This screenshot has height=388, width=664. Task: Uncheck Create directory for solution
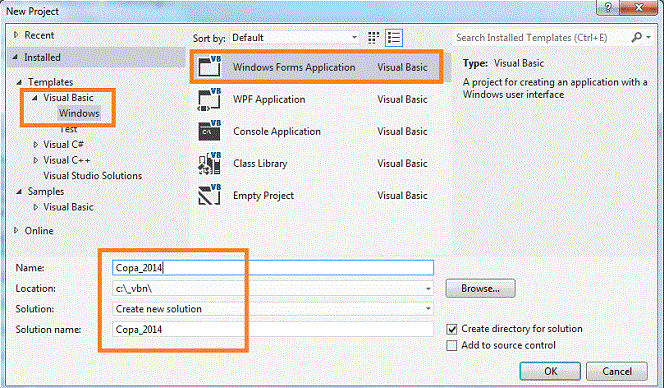click(x=452, y=329)
